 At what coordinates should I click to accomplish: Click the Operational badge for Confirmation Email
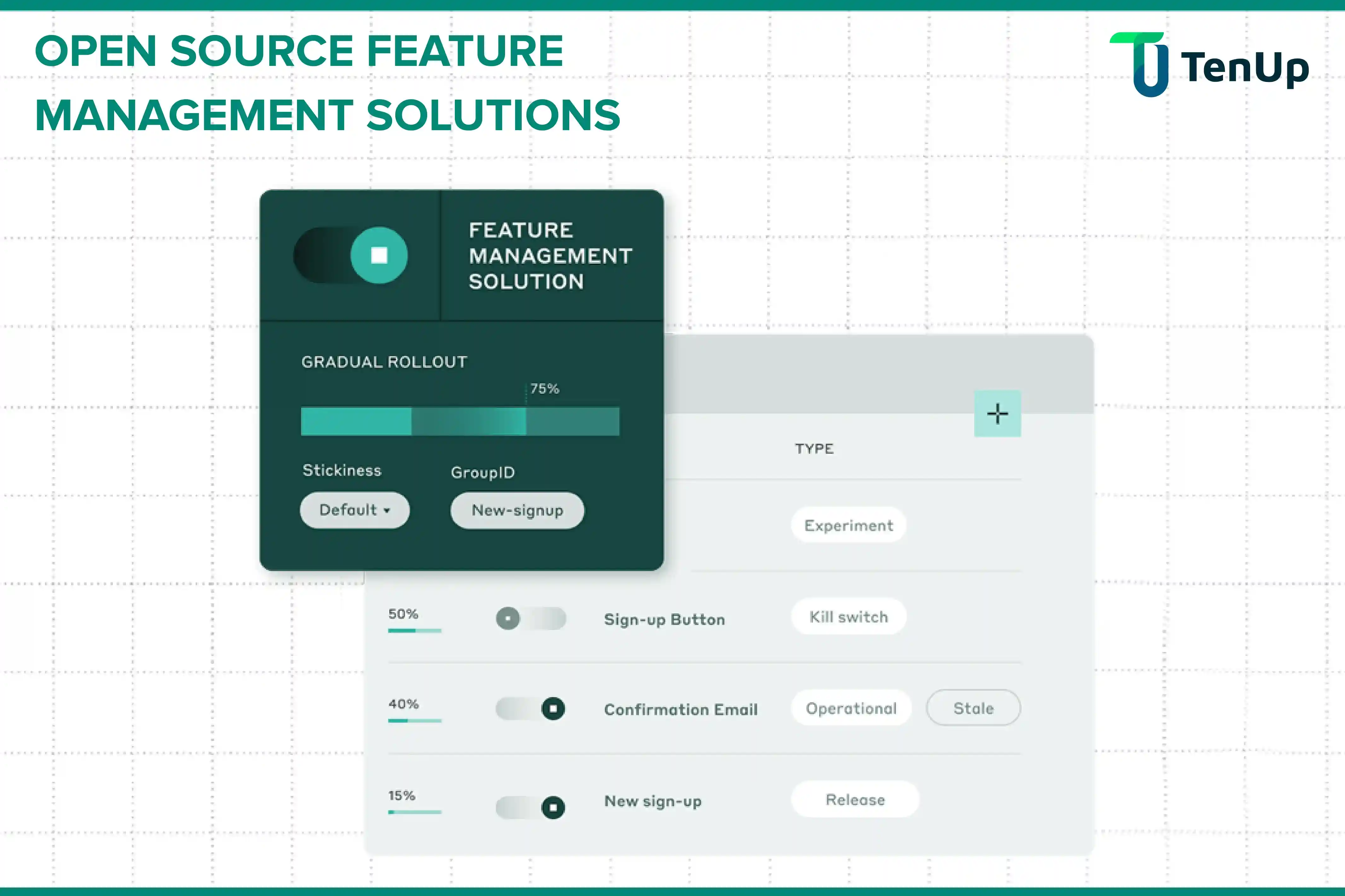coord(851,708)
